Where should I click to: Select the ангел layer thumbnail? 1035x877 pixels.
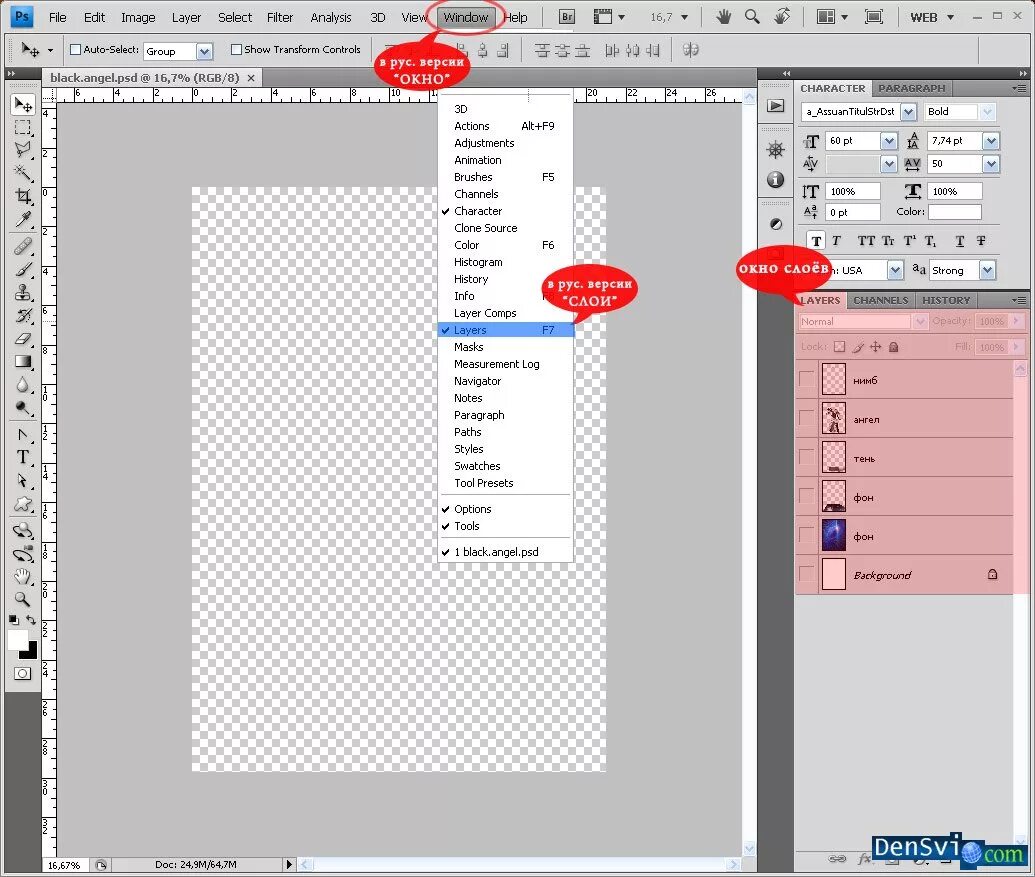834,418
